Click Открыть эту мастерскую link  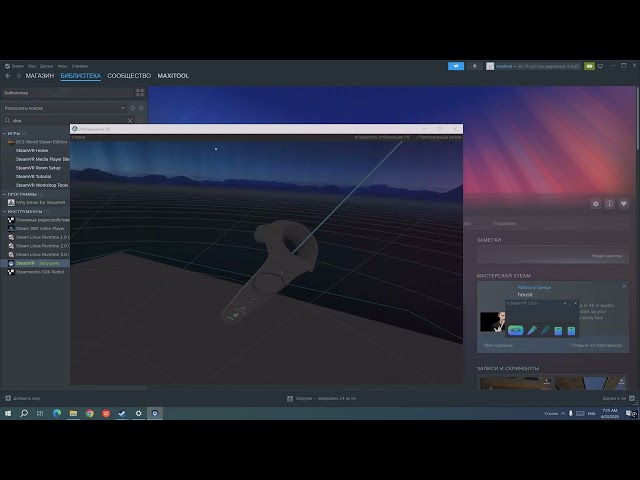[596, 345]
